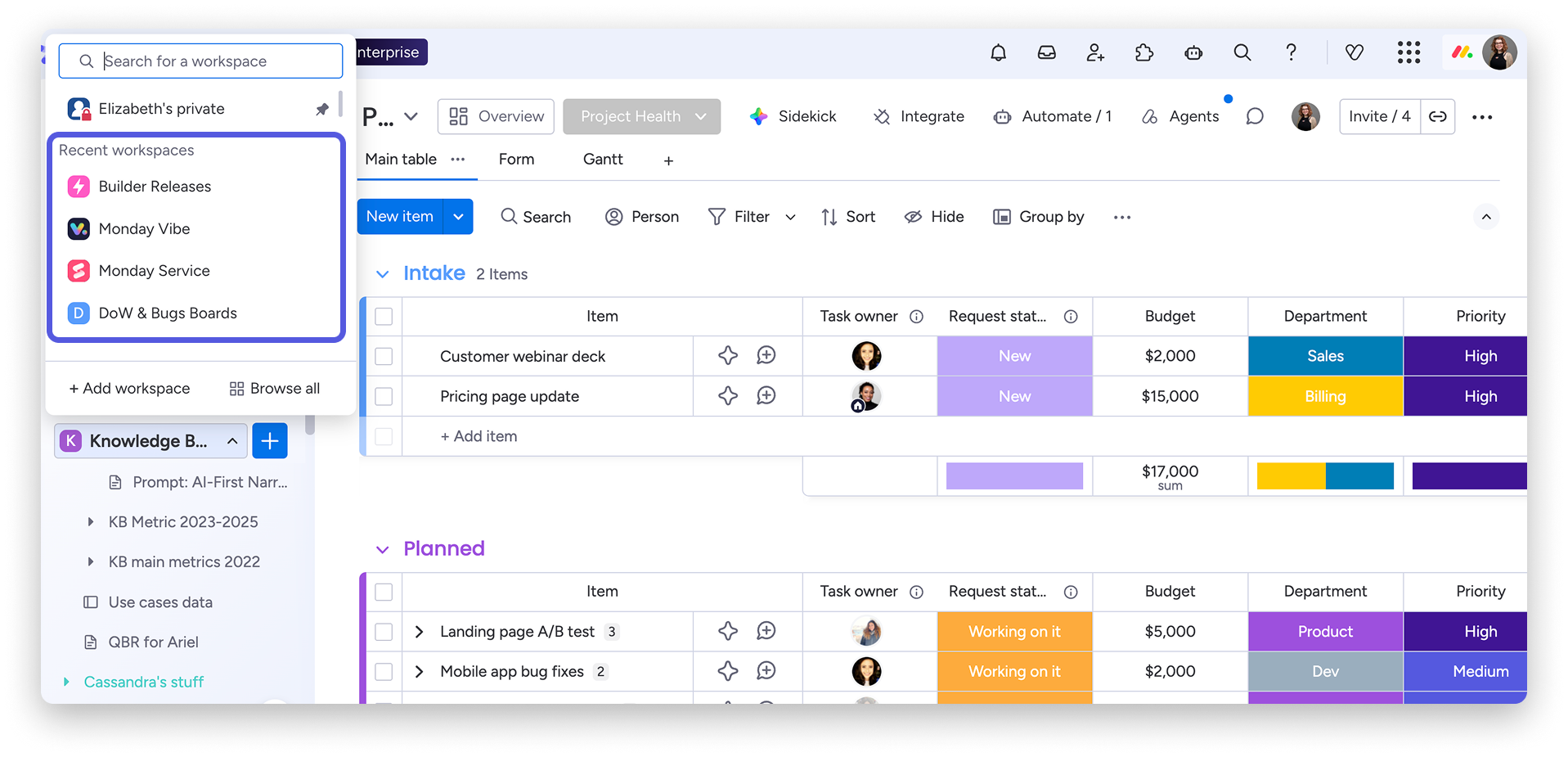
Task: Click the Billing department color cell
Action: [x=1325, y=397]
